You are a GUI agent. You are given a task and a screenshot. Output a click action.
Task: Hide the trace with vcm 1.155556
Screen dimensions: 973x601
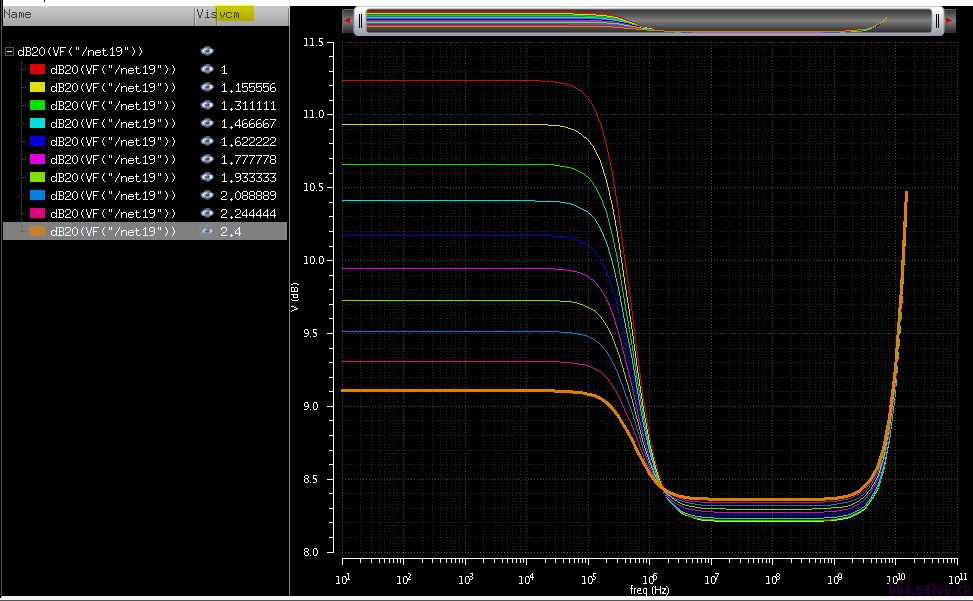pyautogui.click(x=207, y=87)
